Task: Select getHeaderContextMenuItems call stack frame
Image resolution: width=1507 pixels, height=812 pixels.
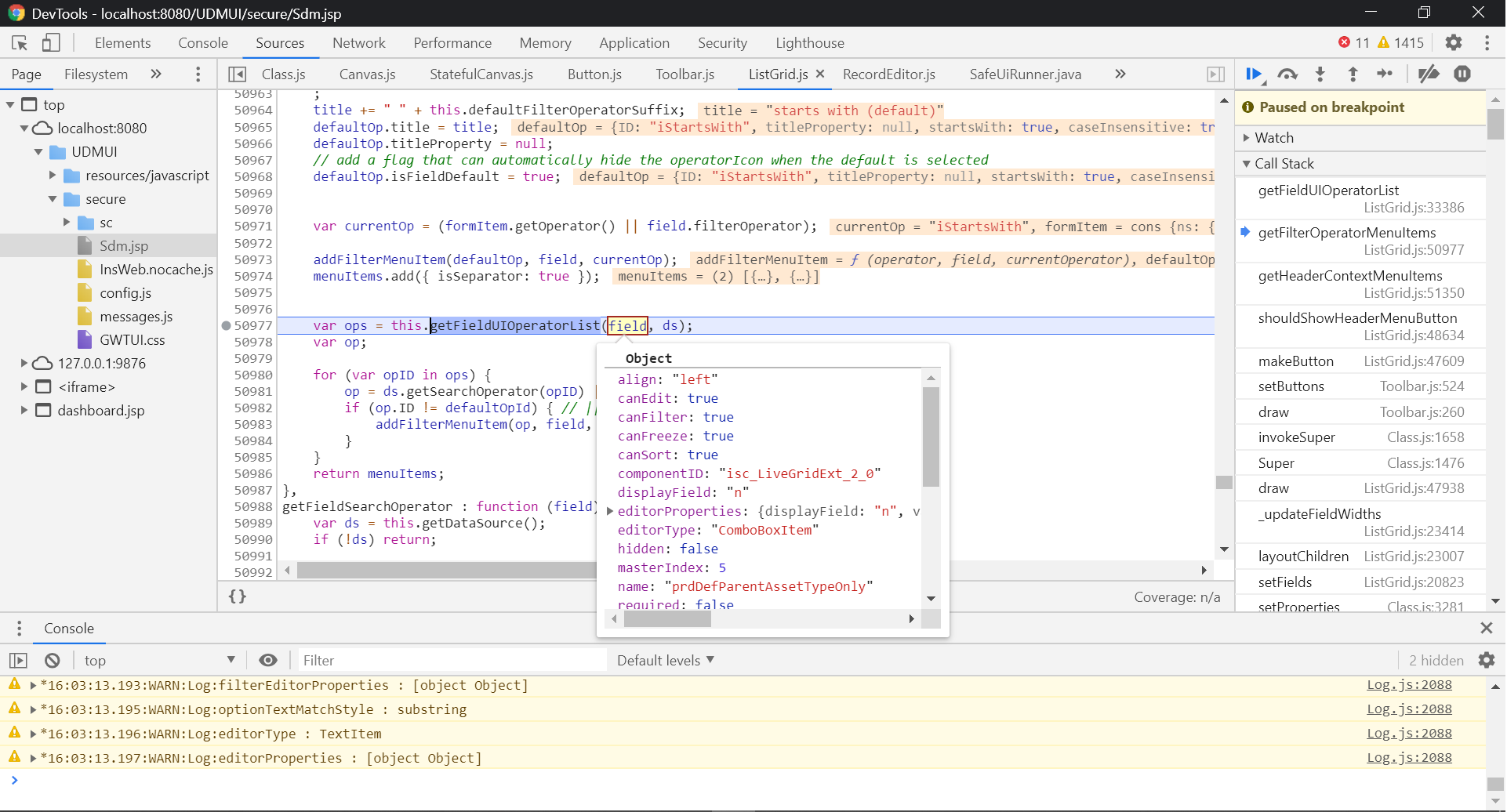Action: 1349,276
